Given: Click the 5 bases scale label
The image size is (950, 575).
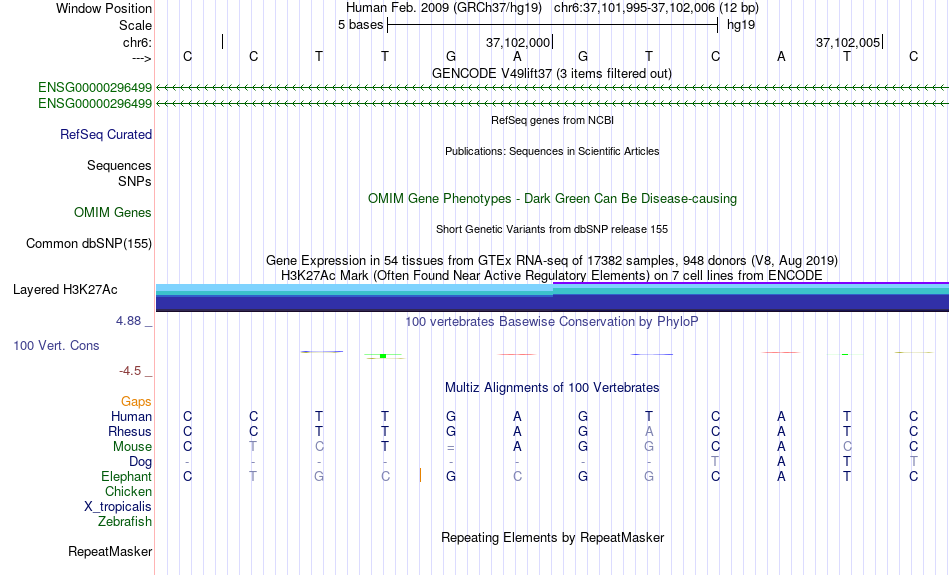Looking at the screenshot, I should coord(360,25).
